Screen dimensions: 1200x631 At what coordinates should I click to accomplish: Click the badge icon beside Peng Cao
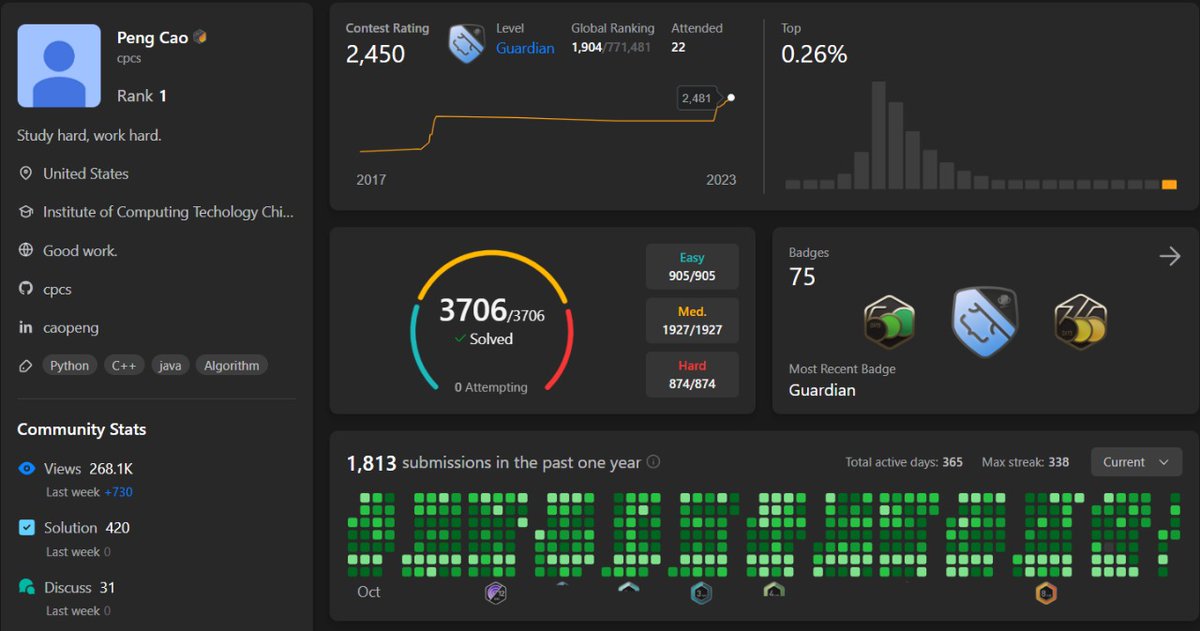[x=200, y=38]
